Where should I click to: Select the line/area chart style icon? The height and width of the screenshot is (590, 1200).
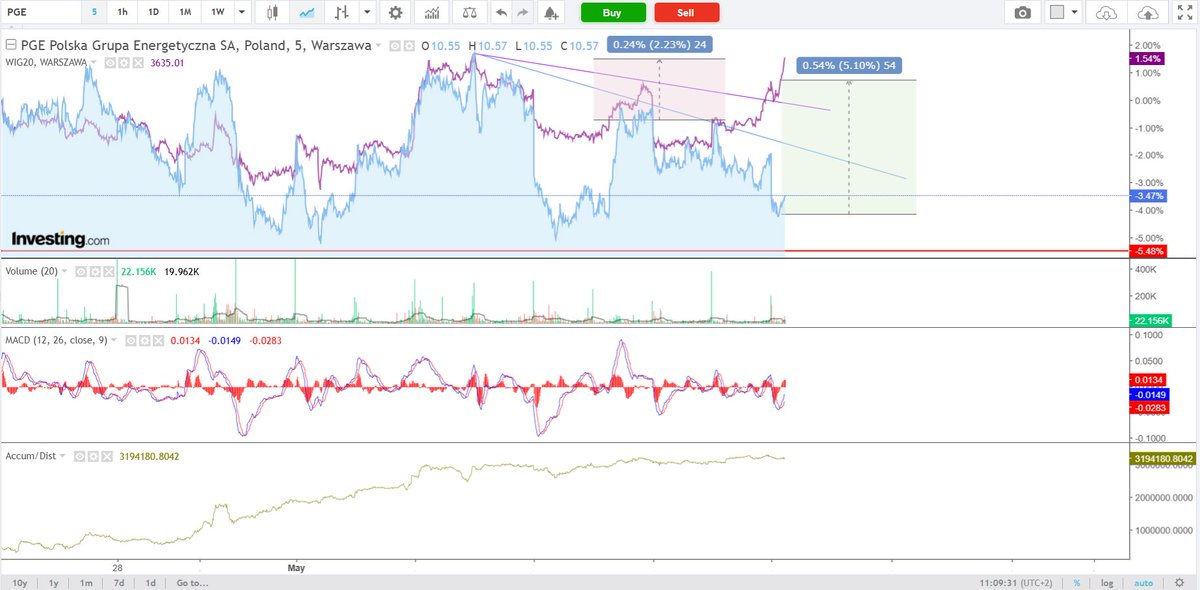click(x=308, y=13)
